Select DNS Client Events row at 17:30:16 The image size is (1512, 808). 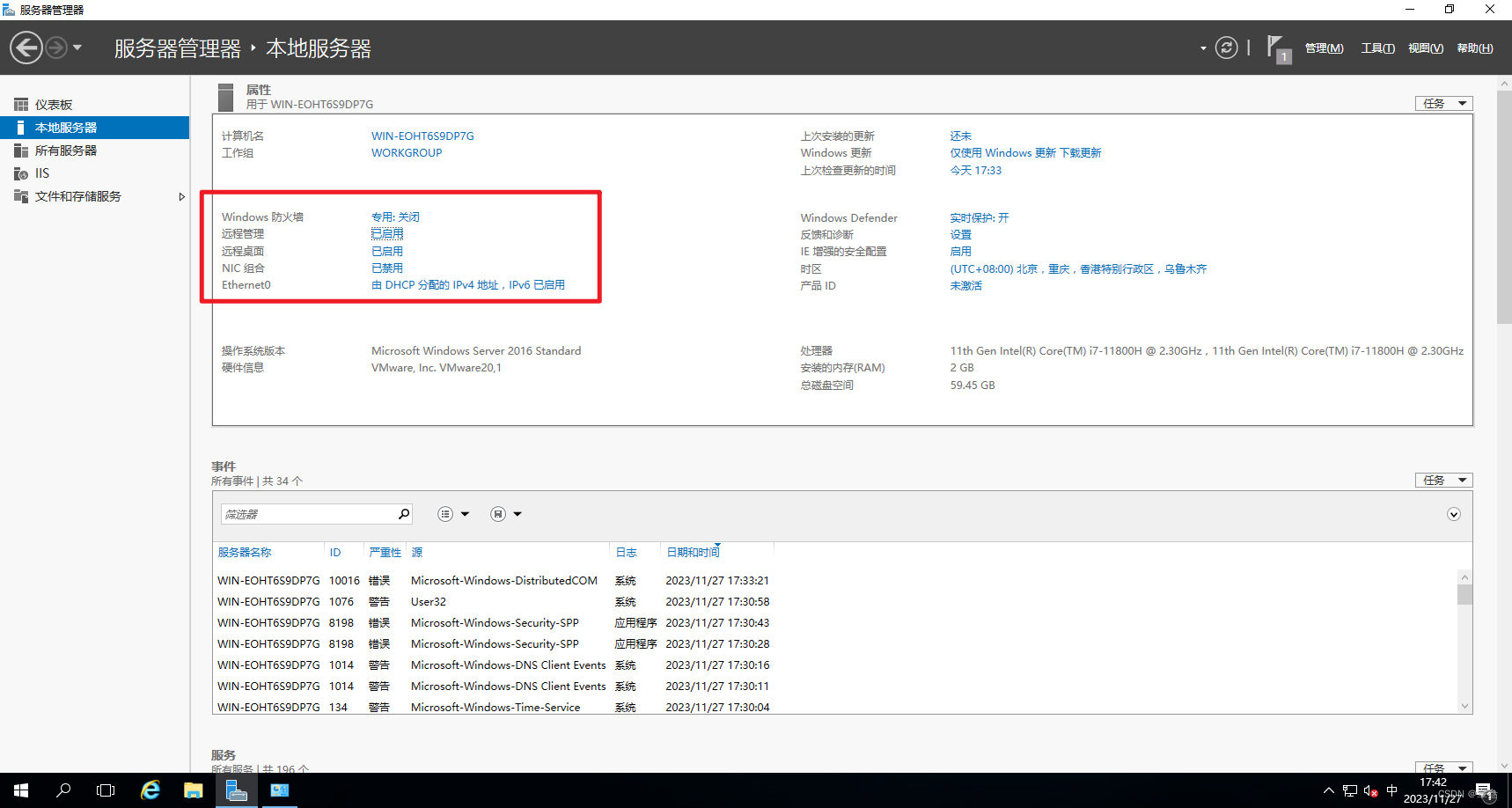click(494, 665)
